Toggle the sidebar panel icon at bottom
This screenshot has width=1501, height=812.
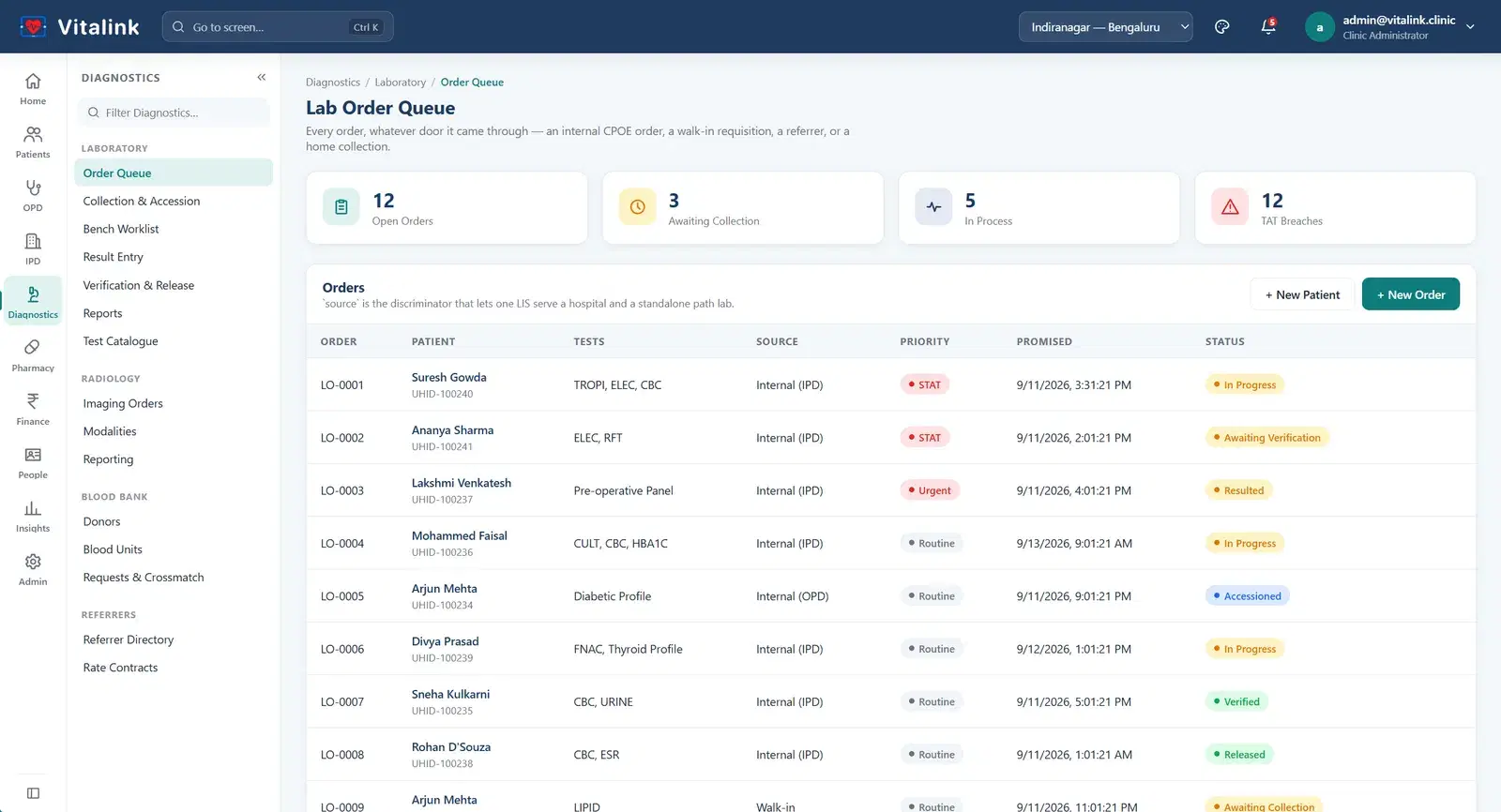click(33, 793)
